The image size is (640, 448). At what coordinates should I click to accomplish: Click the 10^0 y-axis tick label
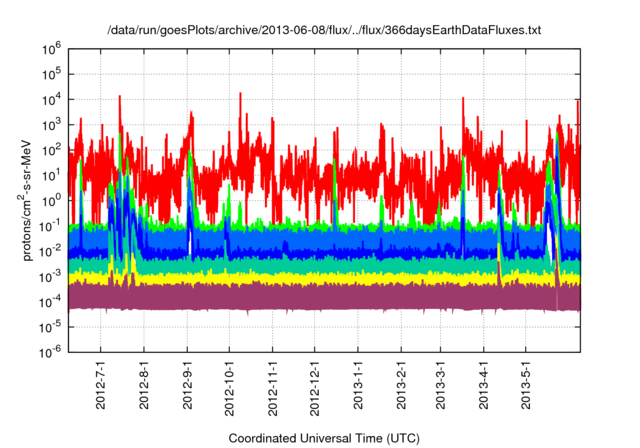point(51,200)
